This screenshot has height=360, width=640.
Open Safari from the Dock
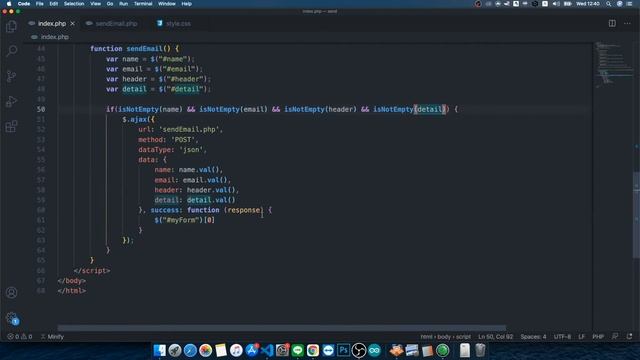coord(190,350)
